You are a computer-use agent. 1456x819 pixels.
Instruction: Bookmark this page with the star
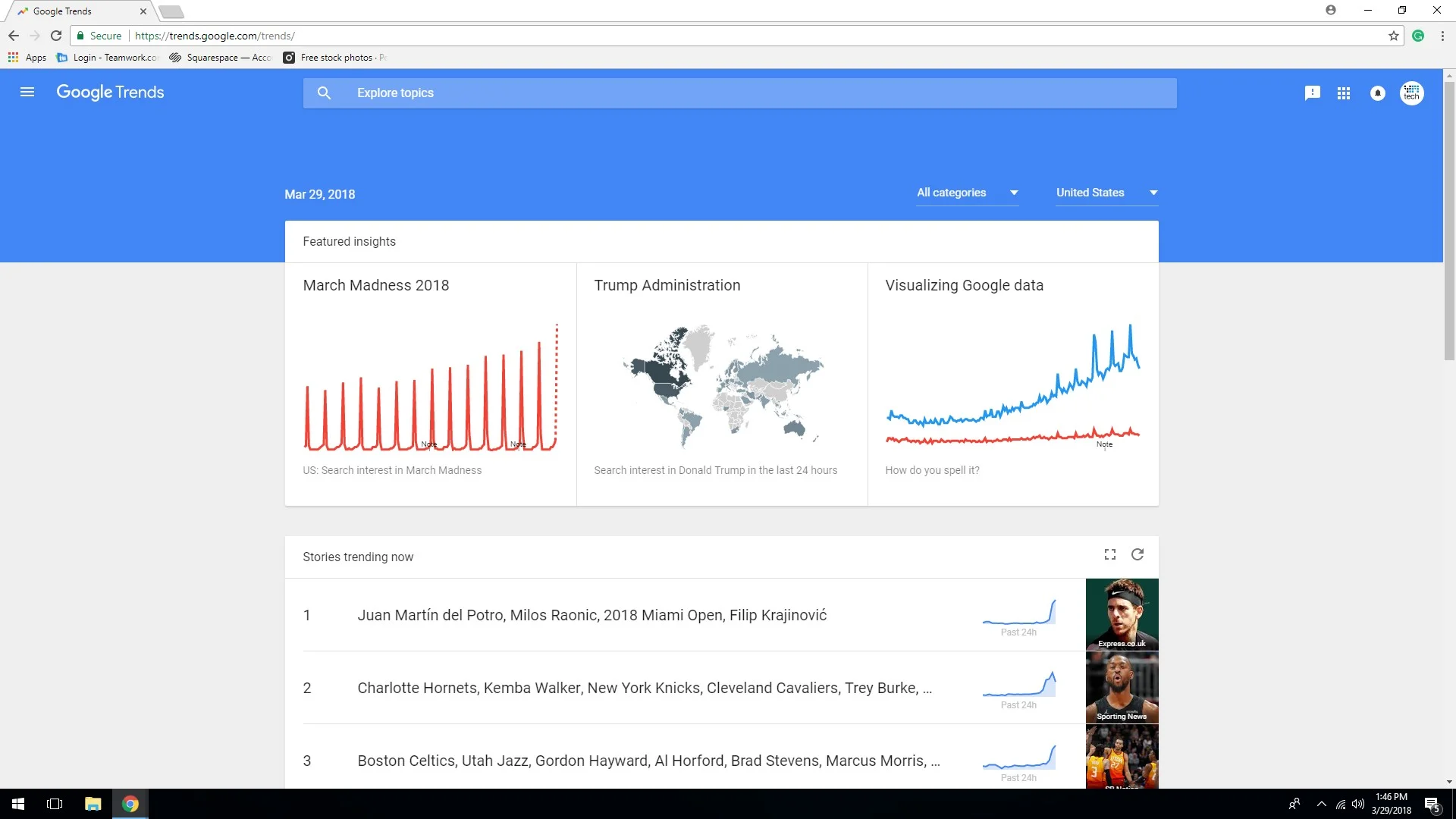tap(1394, 36)
